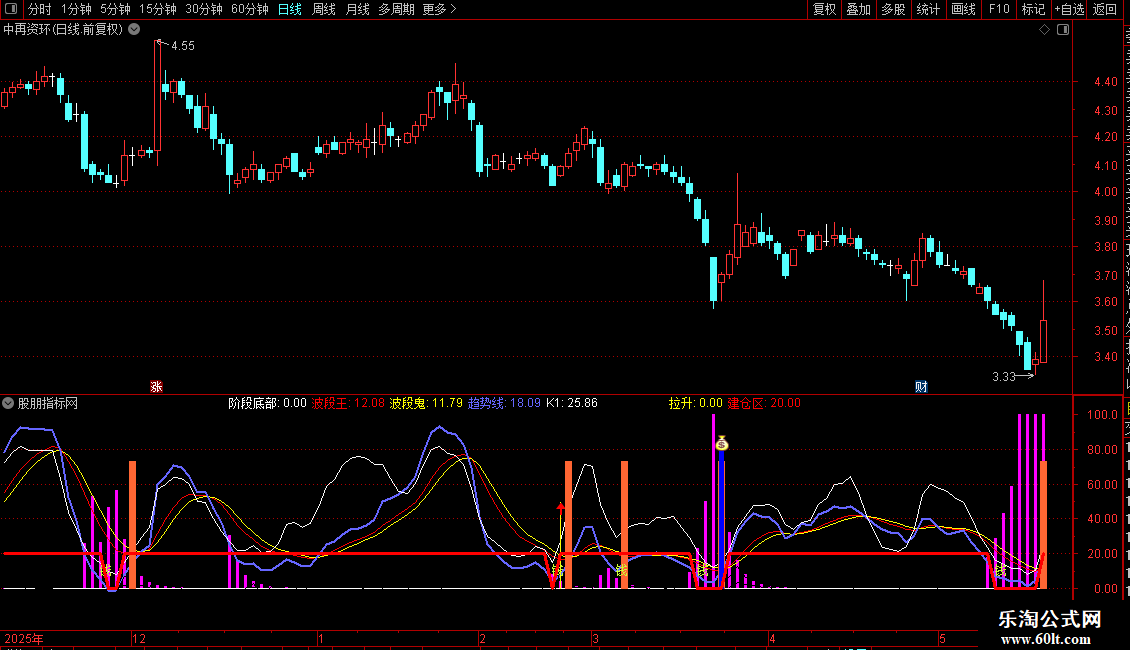
Task: Switch to 月线 monthly chart
Action: (357, 9)
